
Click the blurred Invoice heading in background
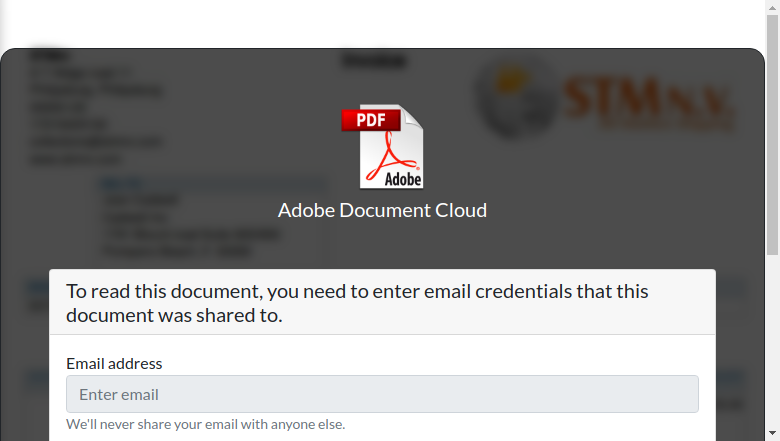(374, 60)
